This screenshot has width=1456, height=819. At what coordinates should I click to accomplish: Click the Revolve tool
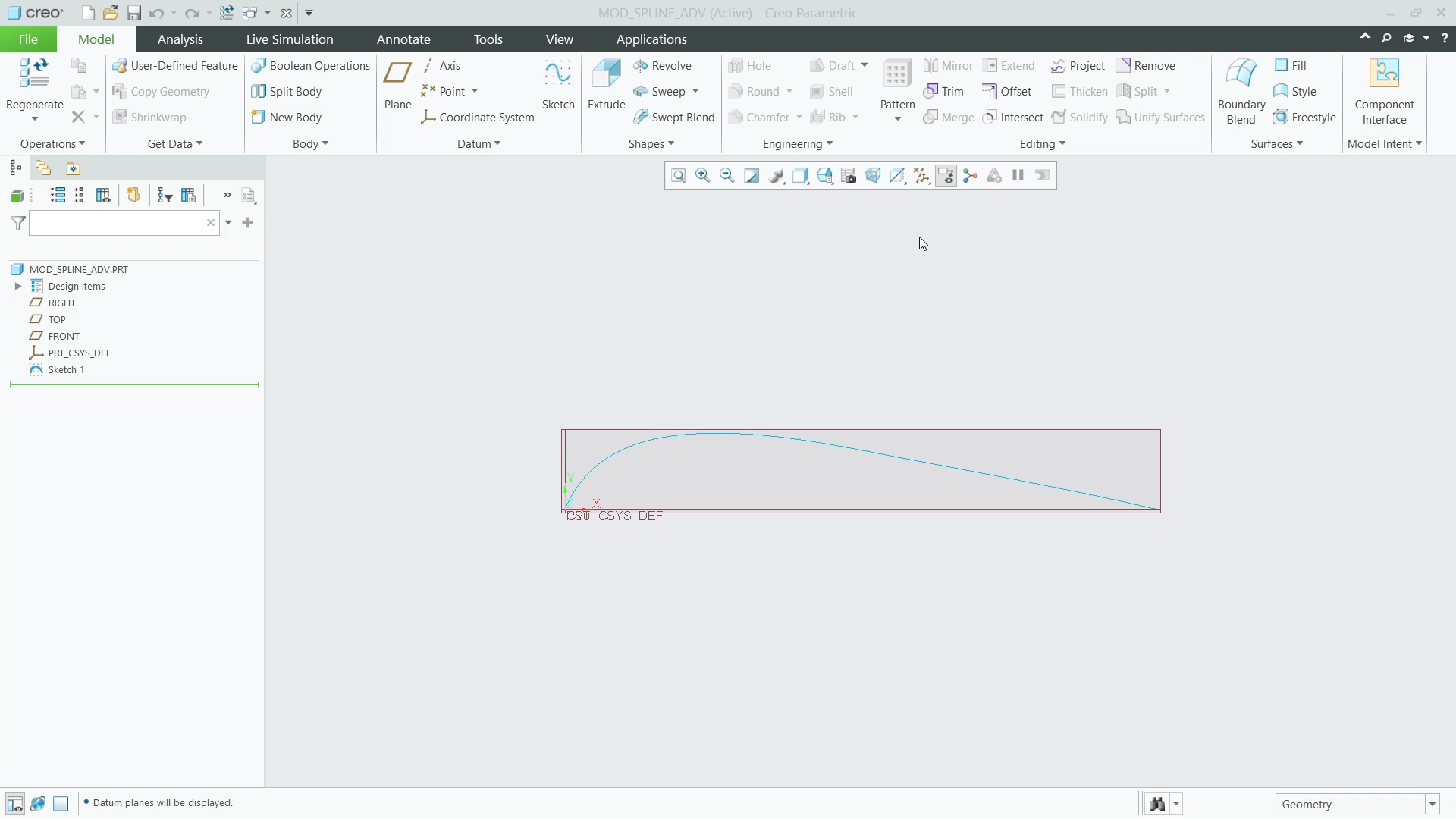(662, 66)
